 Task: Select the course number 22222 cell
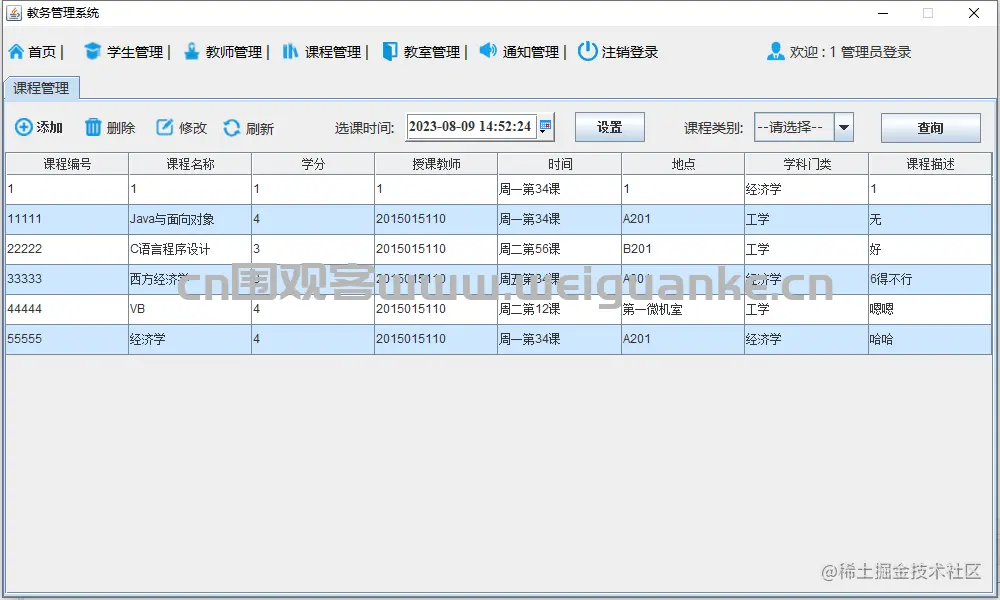[67, 249]
